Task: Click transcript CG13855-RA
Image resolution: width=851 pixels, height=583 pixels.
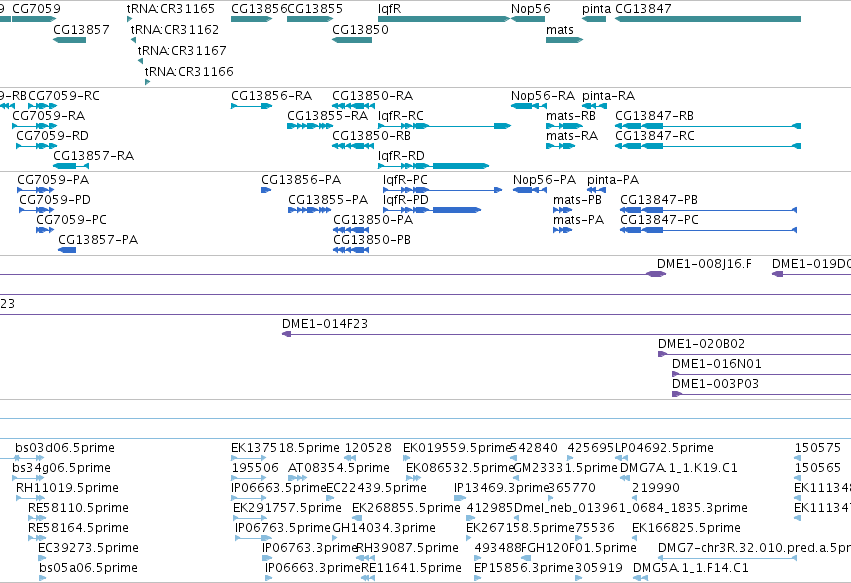Action: [x=327, y=116]
